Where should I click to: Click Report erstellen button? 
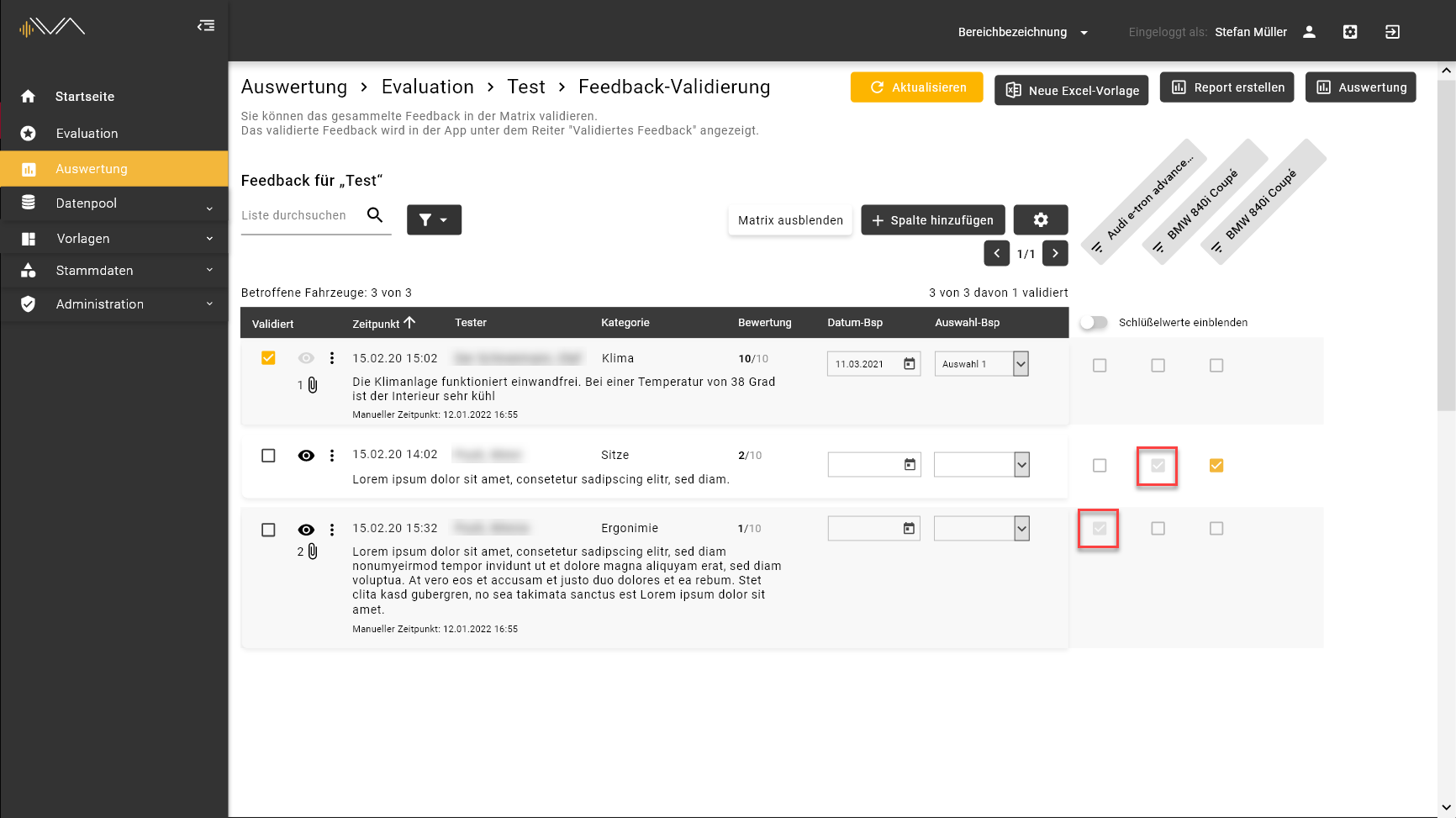coord(1227,87)
